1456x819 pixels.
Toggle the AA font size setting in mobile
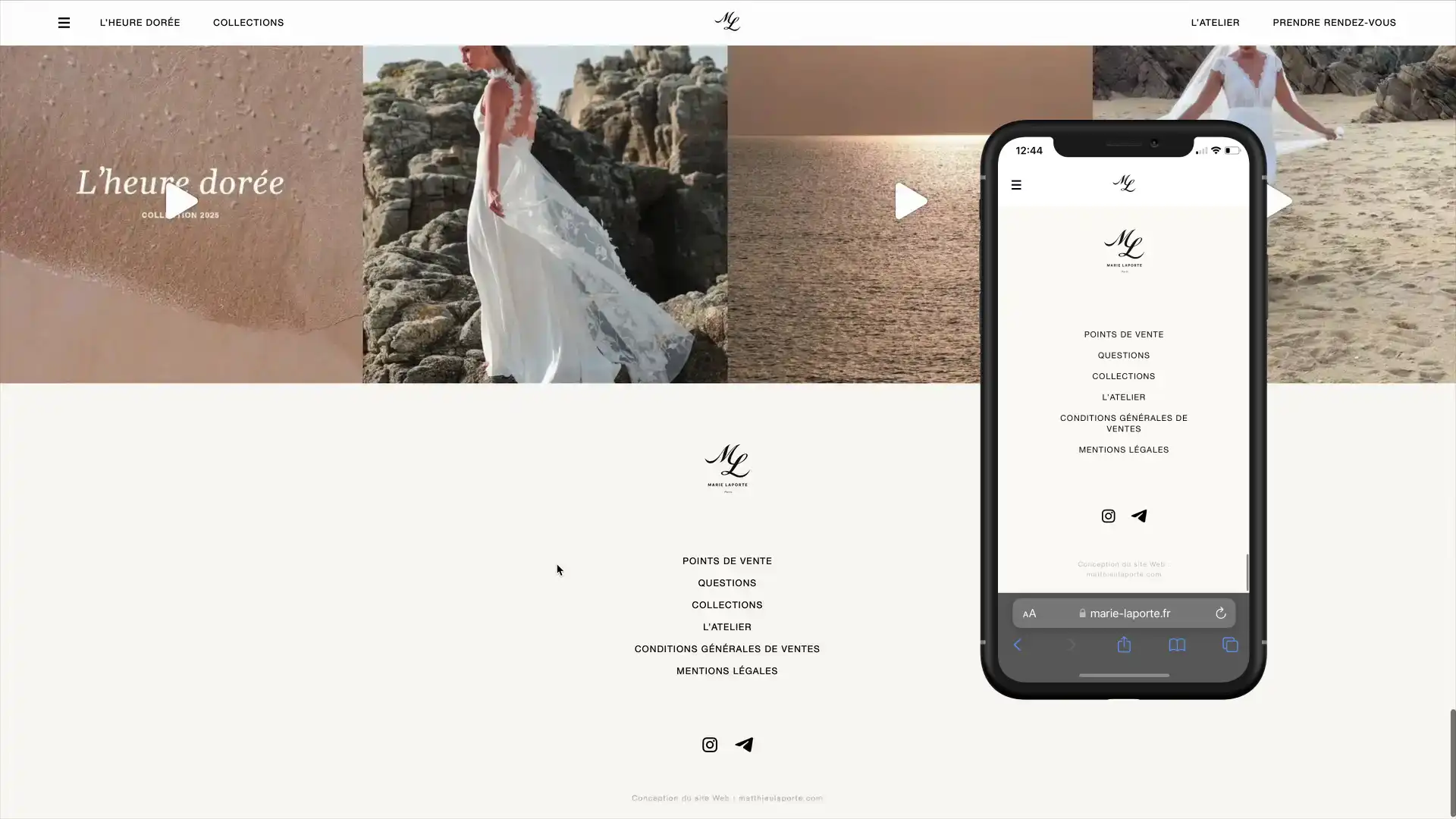pyautogui.click(x=1029, y=613)
